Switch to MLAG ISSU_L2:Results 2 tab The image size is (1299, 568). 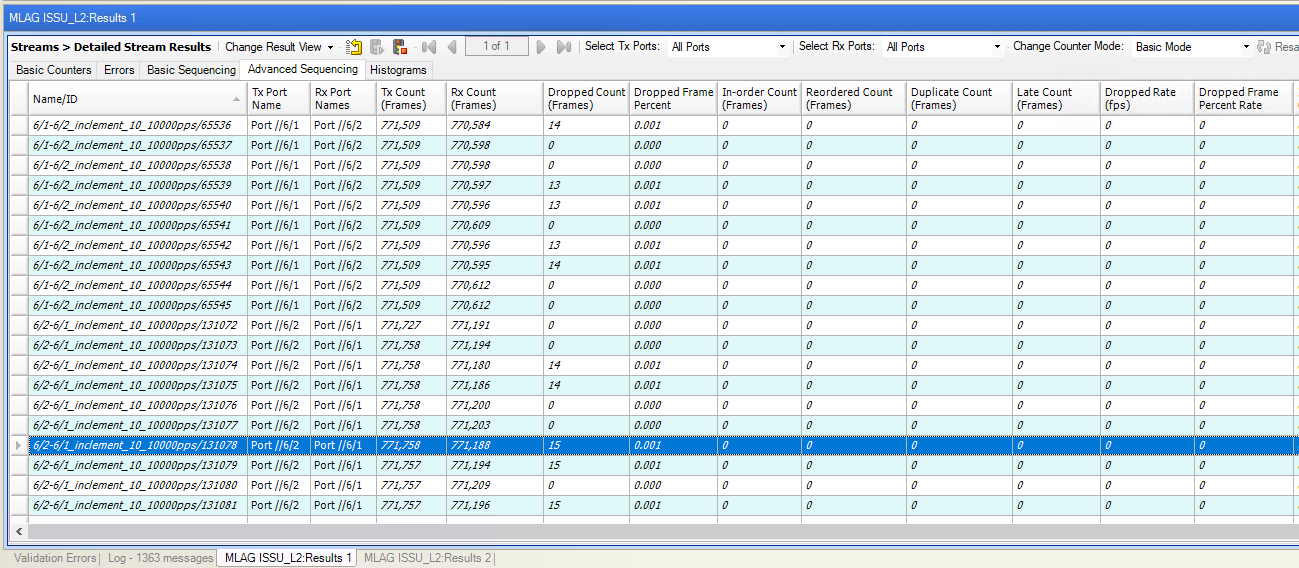[427, 558]
